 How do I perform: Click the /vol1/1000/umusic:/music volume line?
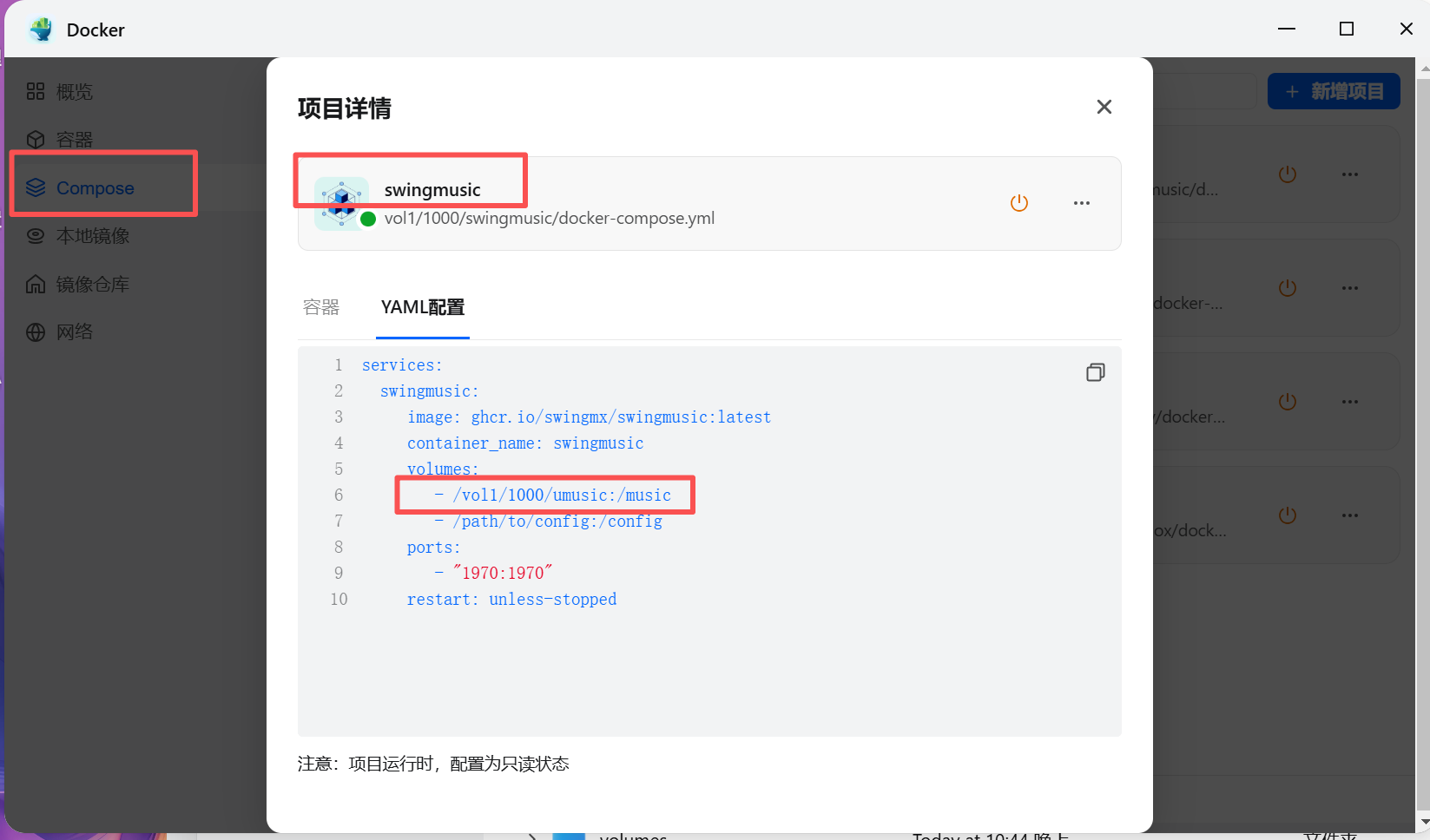pyautogui.click(x=553, y=495)
